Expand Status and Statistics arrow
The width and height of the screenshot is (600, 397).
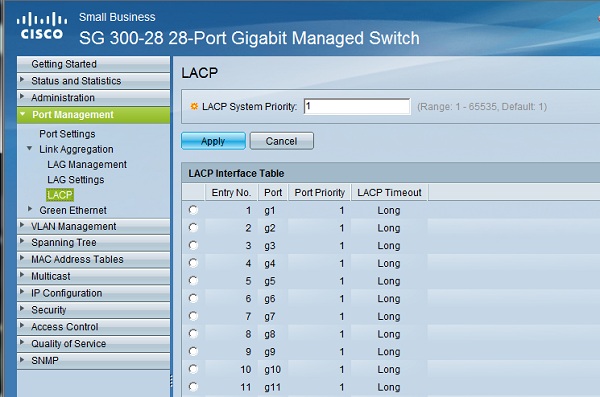[22, 80]
